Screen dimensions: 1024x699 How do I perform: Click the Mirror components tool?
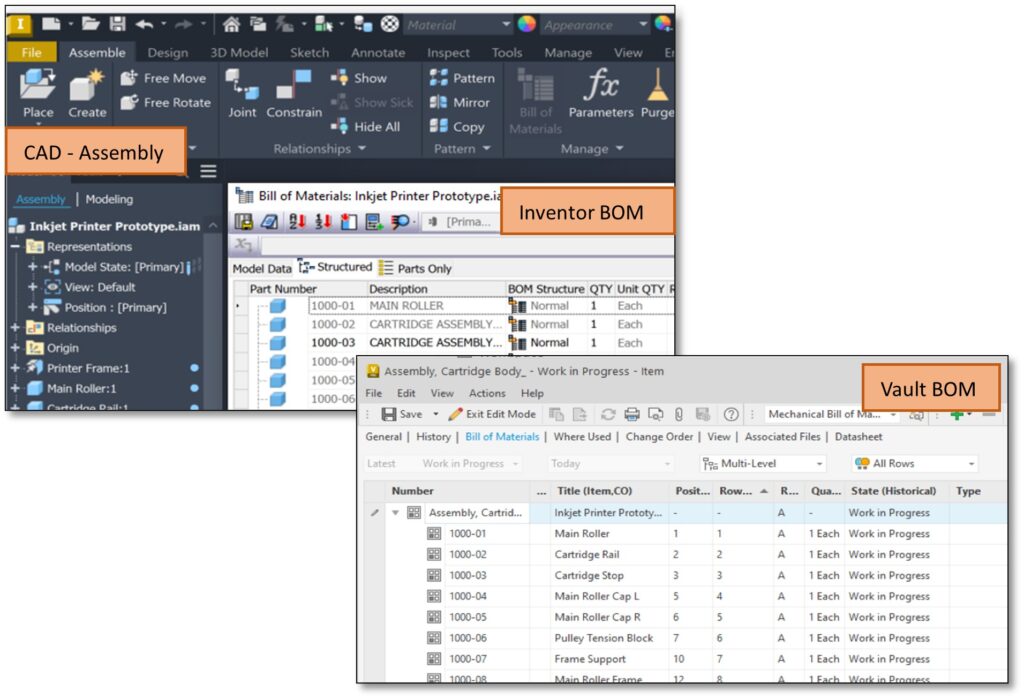pos(460,103)
